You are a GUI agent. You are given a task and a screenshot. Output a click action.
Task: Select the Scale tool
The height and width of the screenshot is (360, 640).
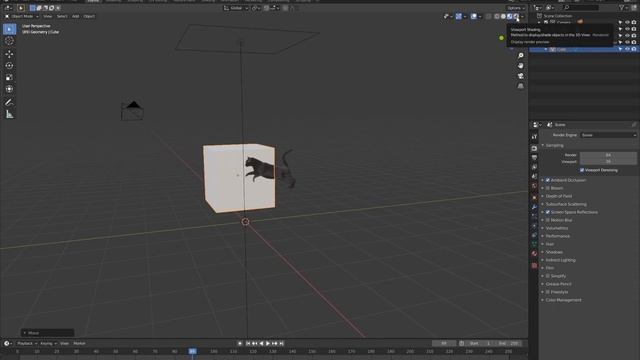click(x=9, y=78)
